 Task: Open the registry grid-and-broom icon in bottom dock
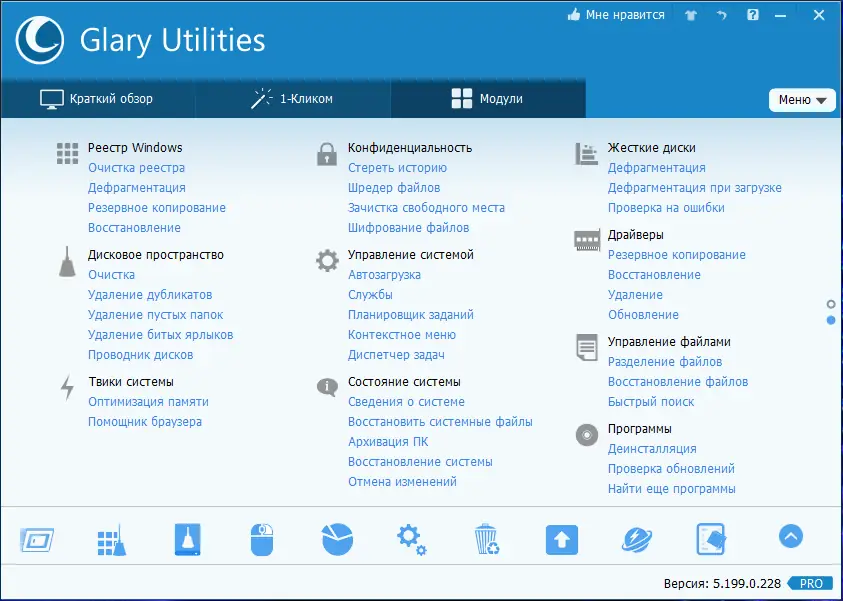tap(112, 539)
